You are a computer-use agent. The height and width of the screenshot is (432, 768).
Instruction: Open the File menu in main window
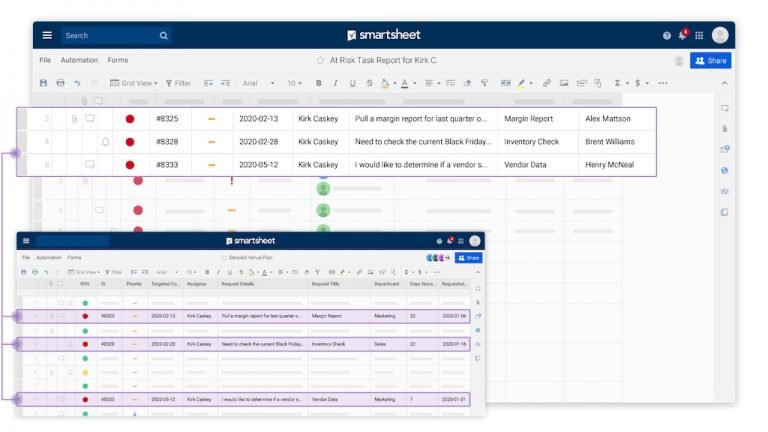coord(45,60)
